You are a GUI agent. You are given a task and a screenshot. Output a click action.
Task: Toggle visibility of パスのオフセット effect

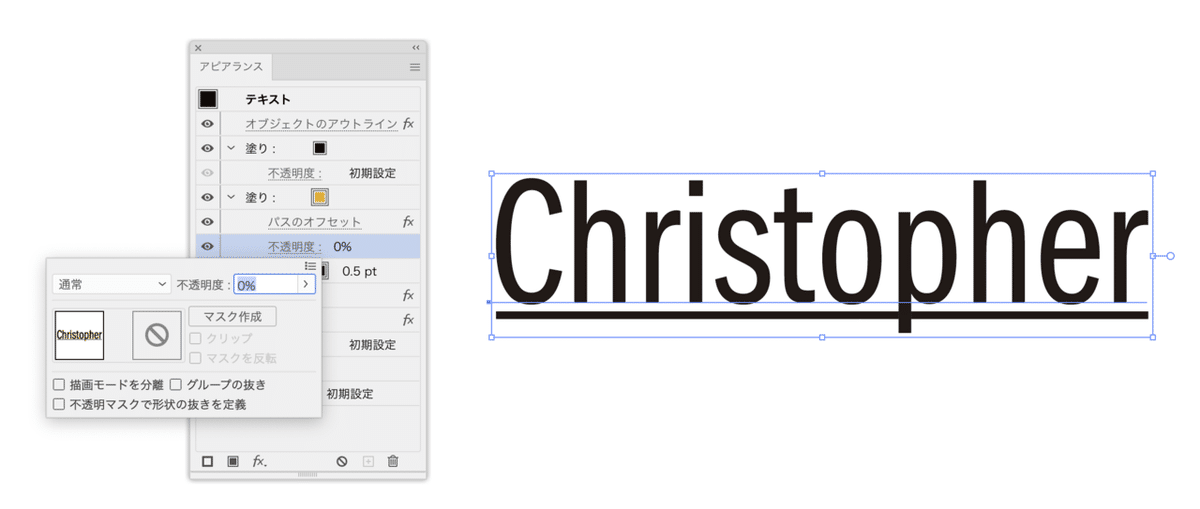207,222
